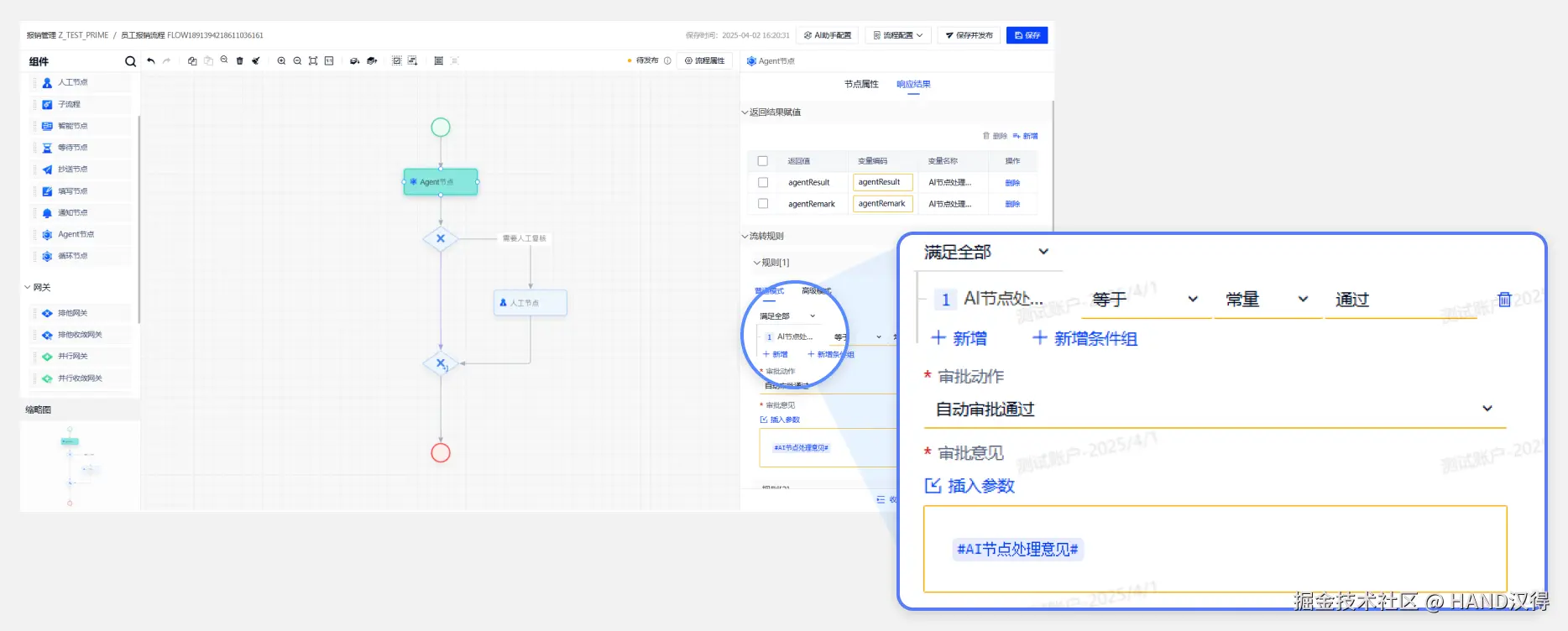
Task: Collapse the 规则[1] rule
Action: (x=756, y=263)
